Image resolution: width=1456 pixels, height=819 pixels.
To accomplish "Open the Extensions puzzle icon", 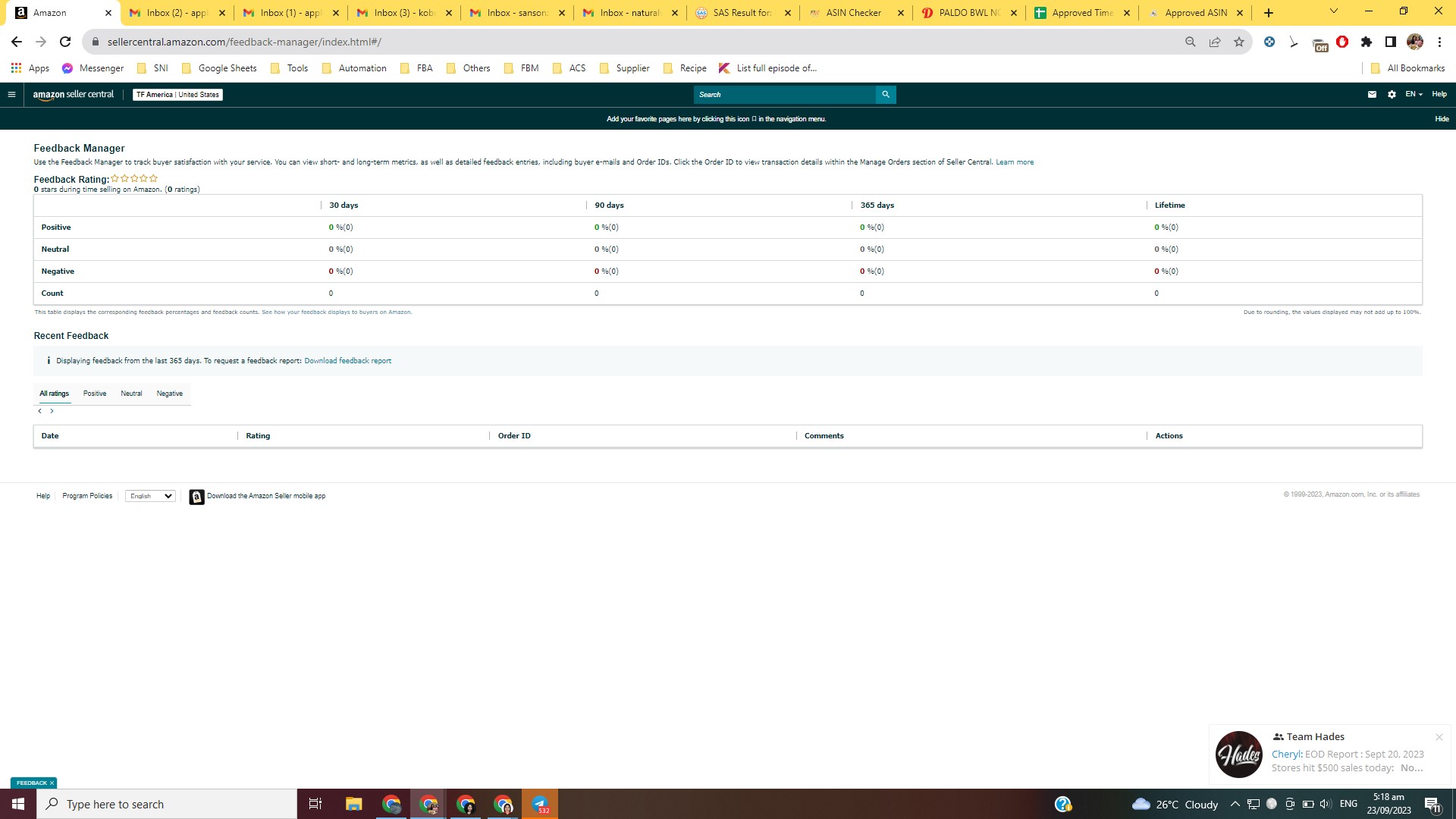I will tap(1367, 42).
